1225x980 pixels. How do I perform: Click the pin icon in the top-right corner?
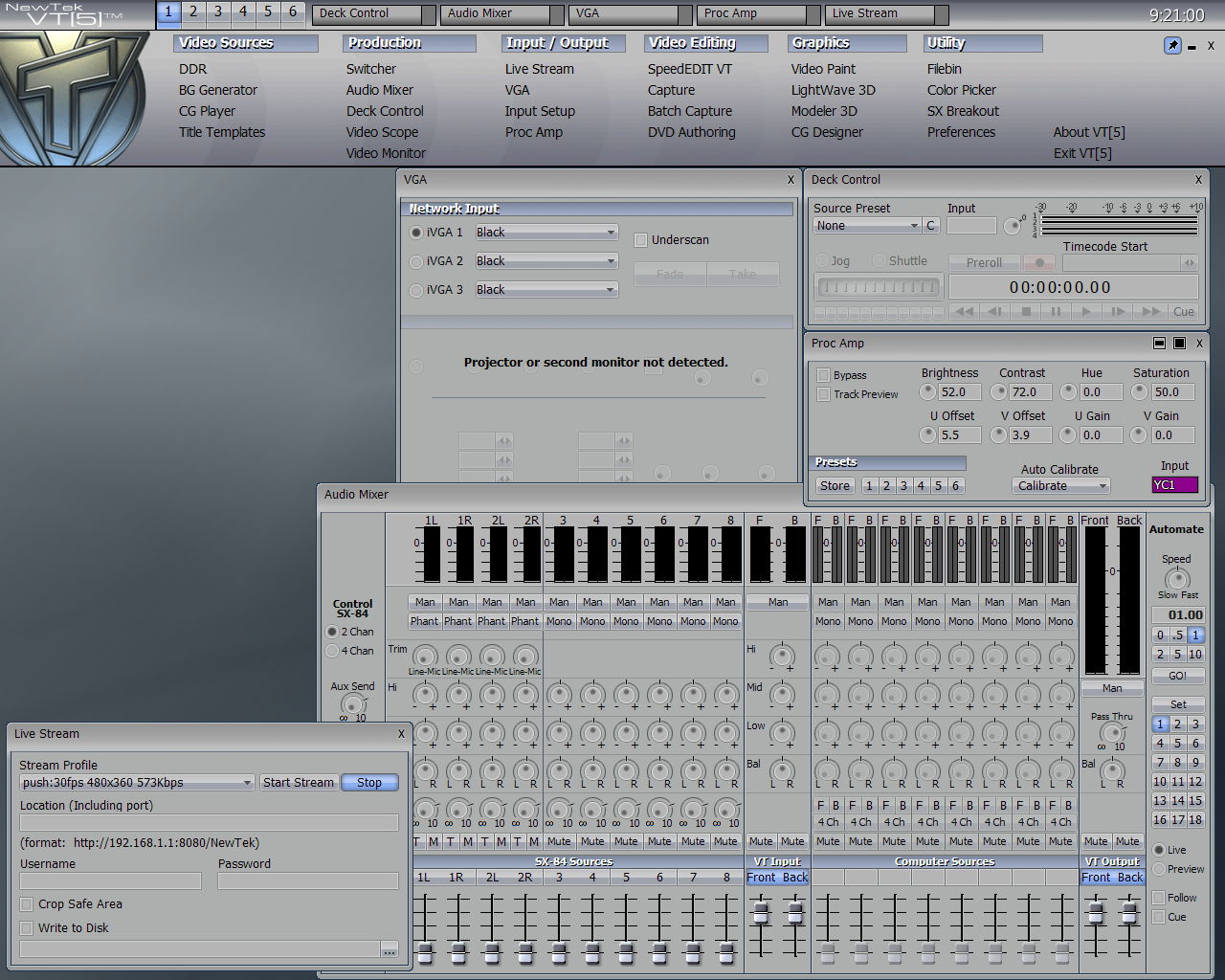[1172, 46]
